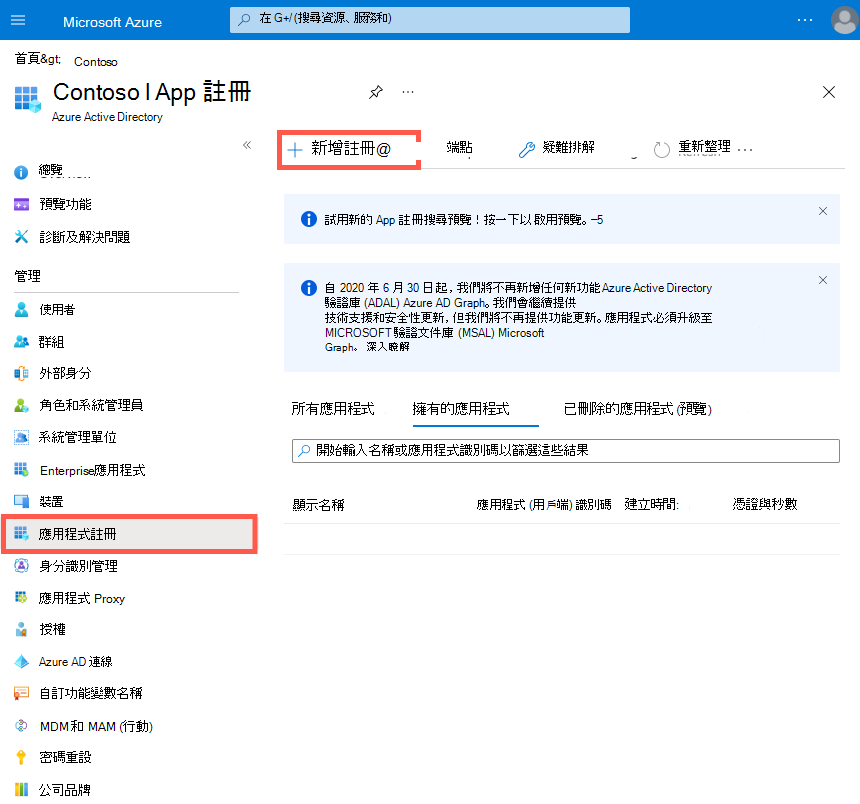860x804 pixels.
Task: Open blade ellipsis menu next to pin
Action: click(x=408, y=92)
